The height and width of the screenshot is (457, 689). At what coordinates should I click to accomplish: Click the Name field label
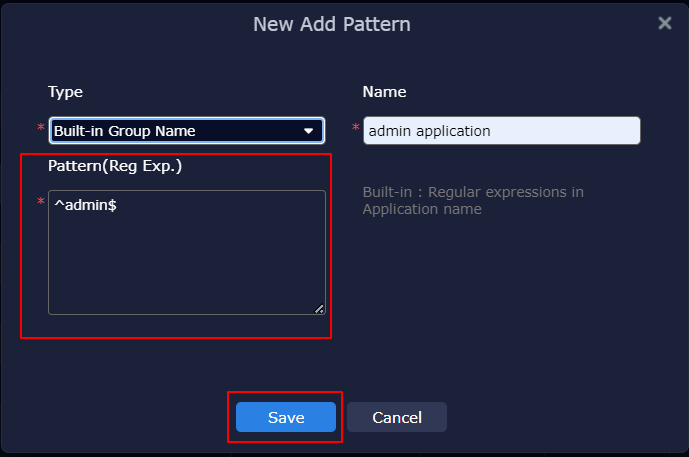click(384, 92)
